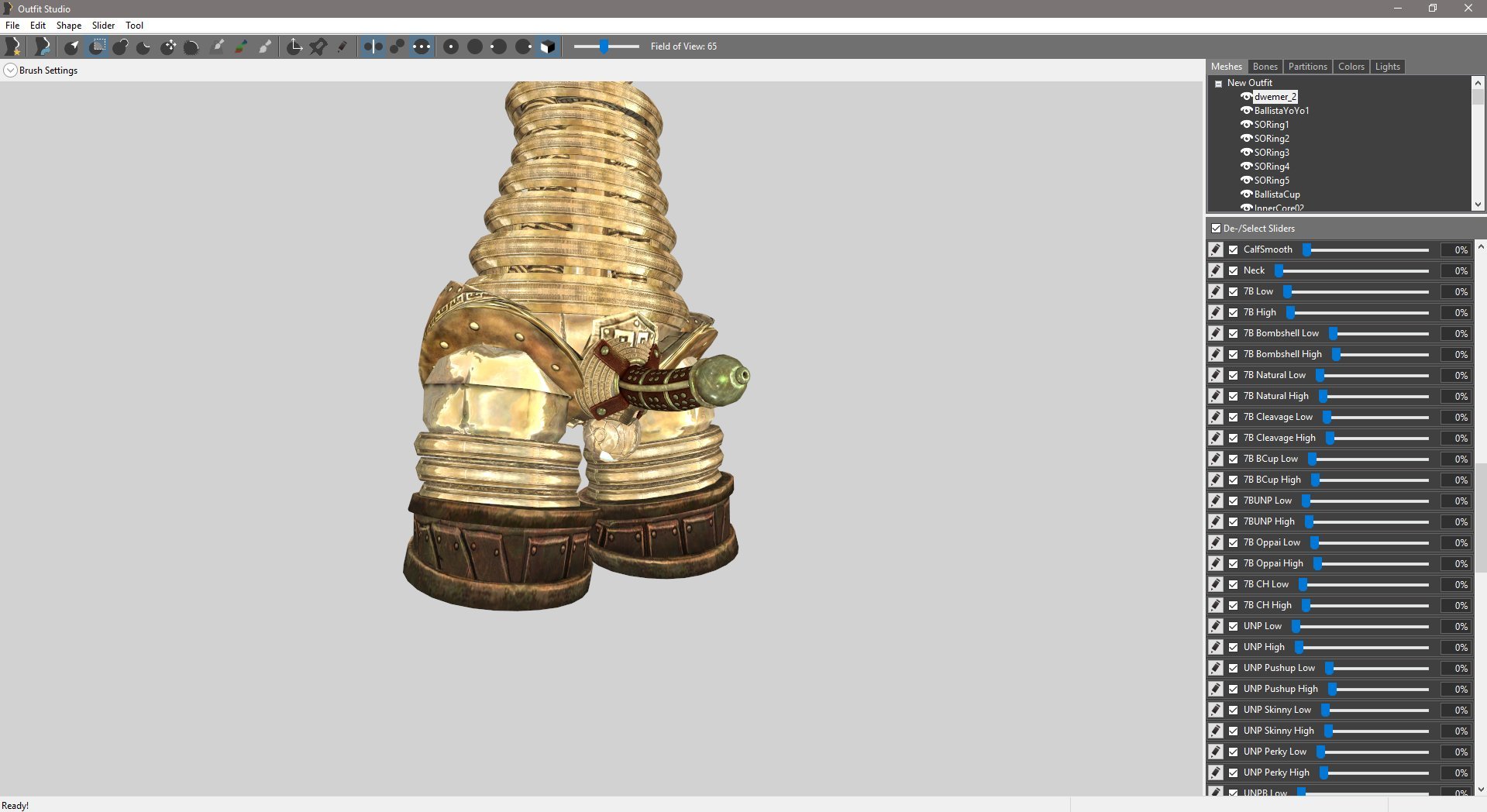Click the Field of View slider
The height and width of the screenshot is (812, 1487).
[x=607, y=46]
